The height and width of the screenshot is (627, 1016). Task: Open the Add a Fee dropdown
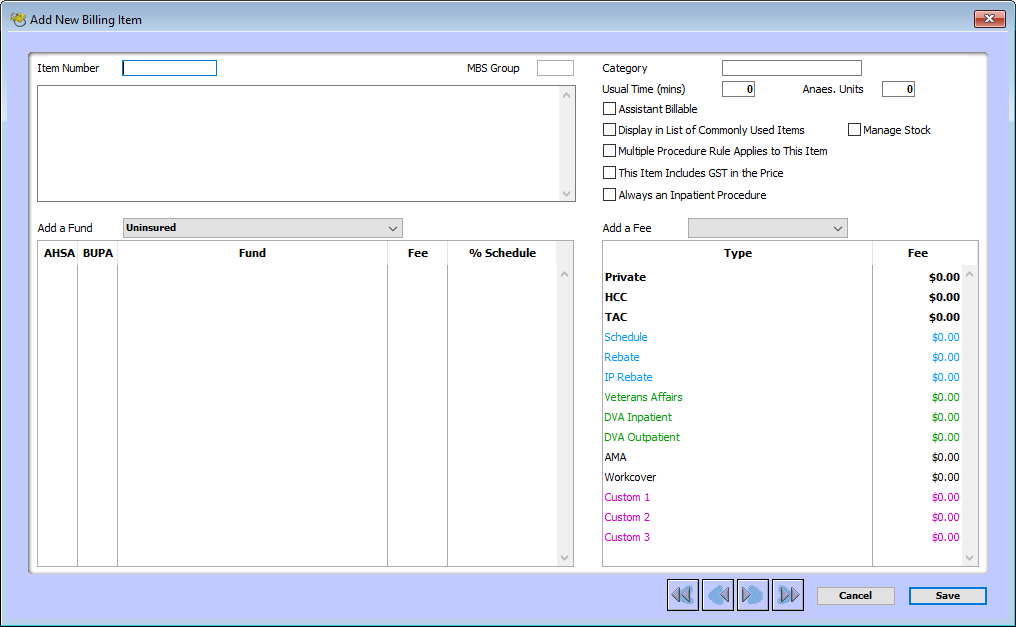click(x=767, y=228)
